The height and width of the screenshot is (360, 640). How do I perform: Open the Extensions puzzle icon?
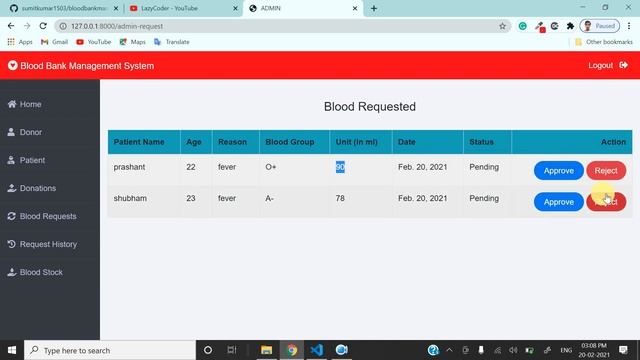(x=570, y=26)
